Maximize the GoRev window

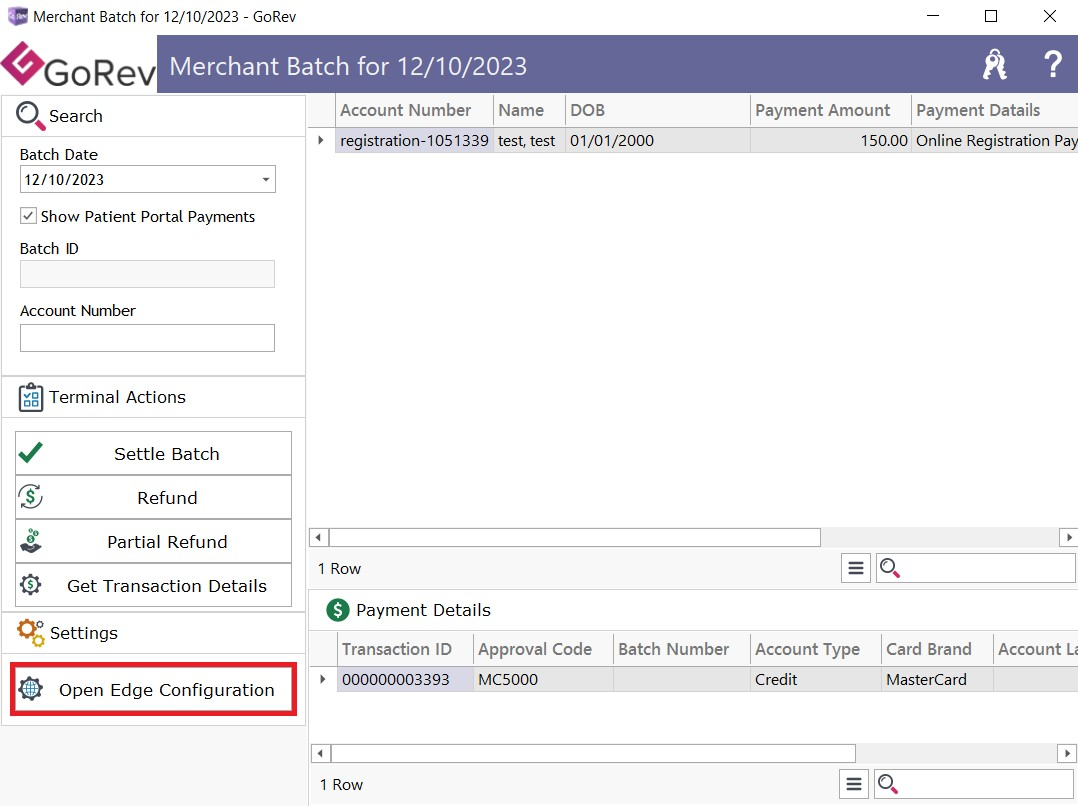click(991, 16)
